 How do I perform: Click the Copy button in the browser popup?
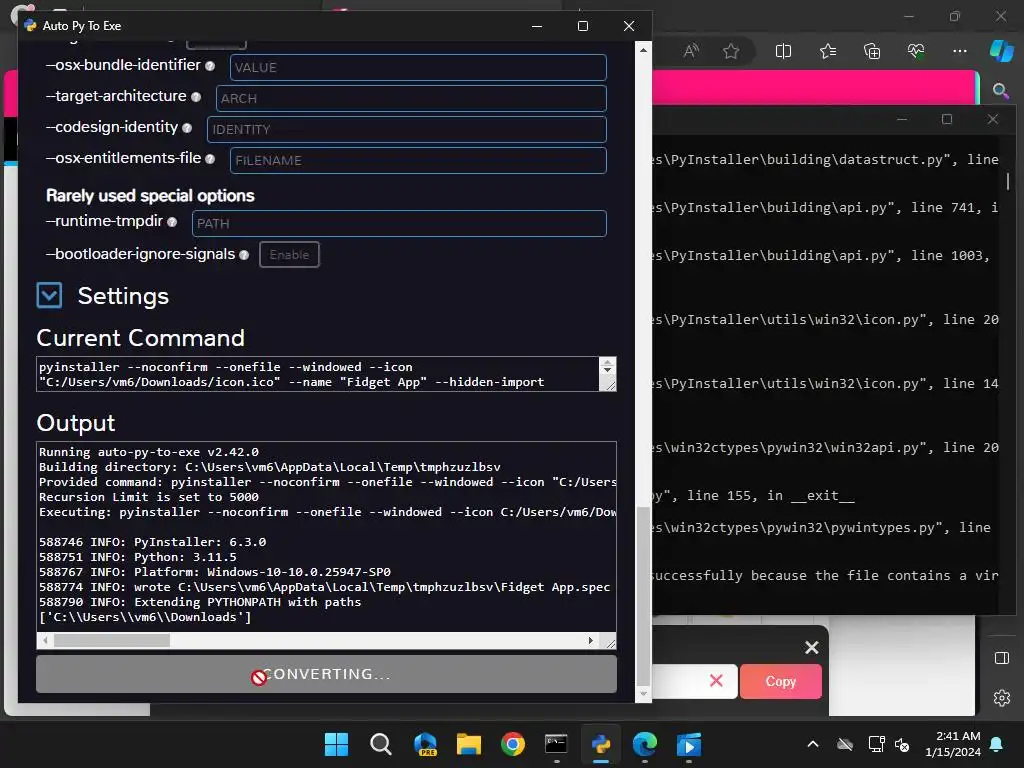(x=780, y=681)
